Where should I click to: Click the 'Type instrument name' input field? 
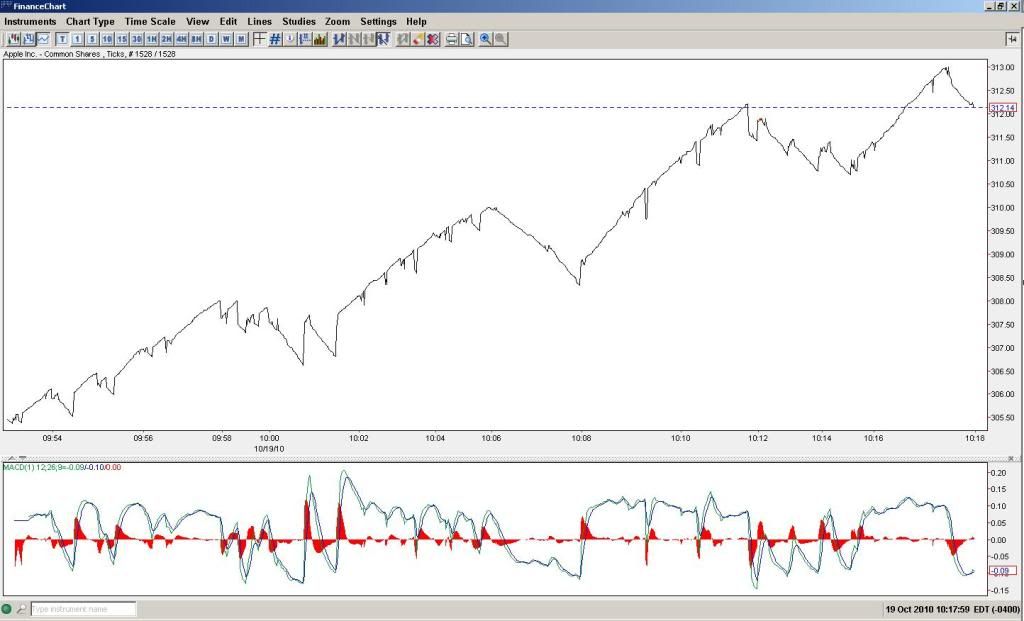point(82,609)
